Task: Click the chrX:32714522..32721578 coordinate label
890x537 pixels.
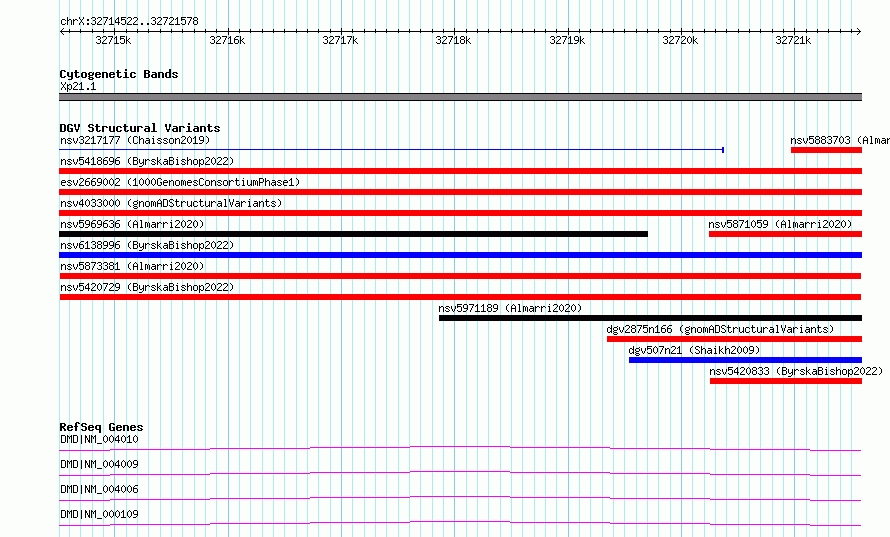Action: click(129, 22)
